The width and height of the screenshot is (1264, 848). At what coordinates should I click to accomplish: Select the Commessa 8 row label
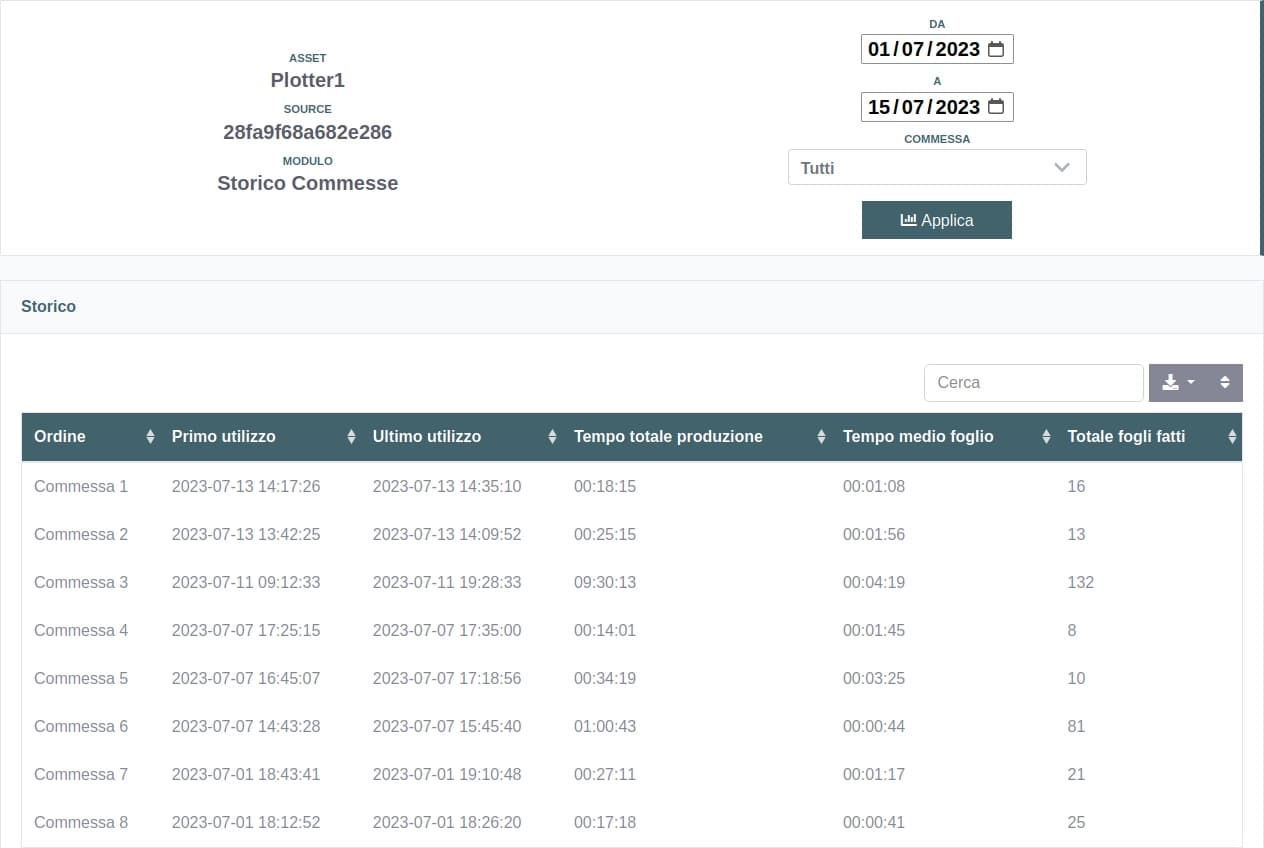(x=81, y=822)
